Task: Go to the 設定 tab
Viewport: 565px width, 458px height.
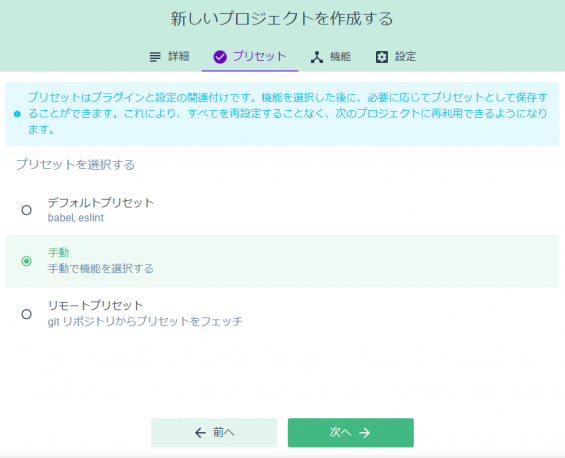Action: (396, 57)
